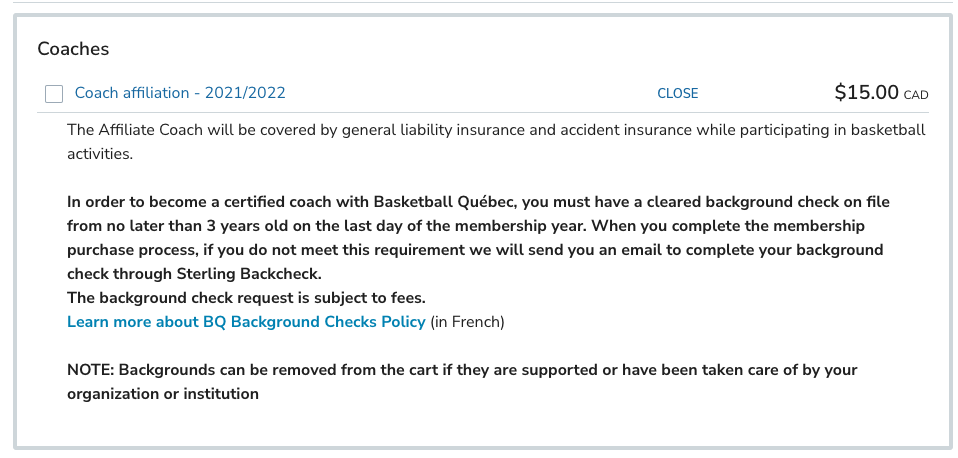The height and width of the screenshot is (458, 958).
Task: Click the CAD currency label
Action: (x=916, y=96)
